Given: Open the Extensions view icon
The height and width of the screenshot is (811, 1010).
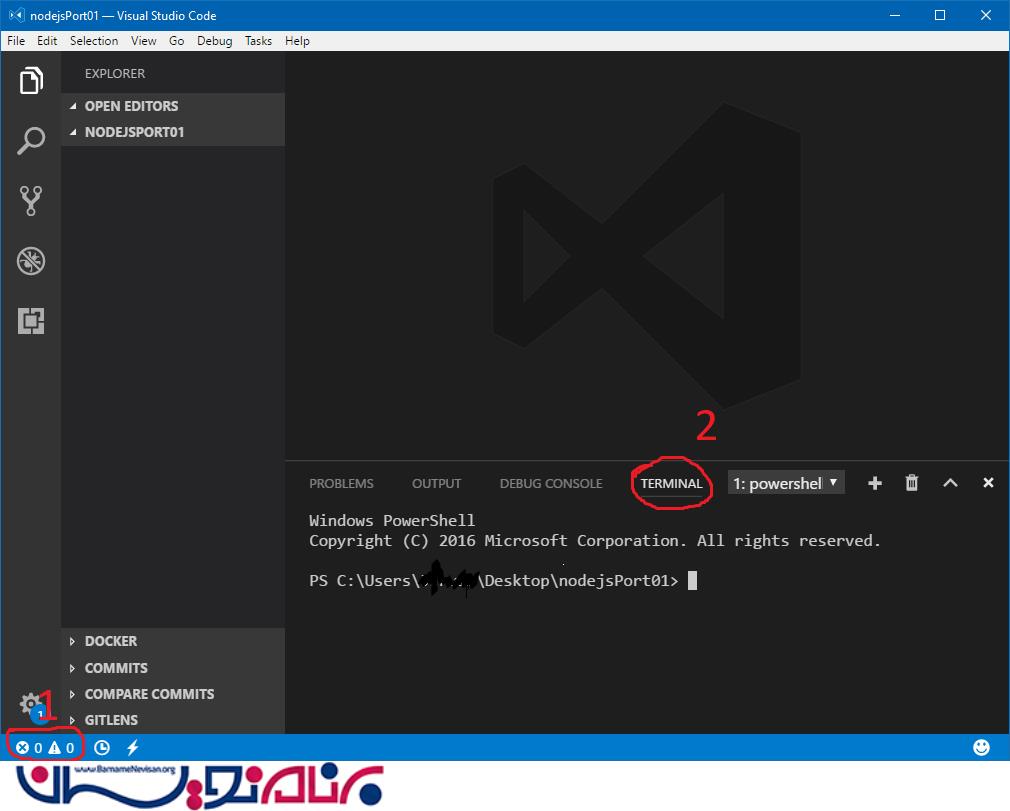Looking at the screenshot, I should click(31, 321).
